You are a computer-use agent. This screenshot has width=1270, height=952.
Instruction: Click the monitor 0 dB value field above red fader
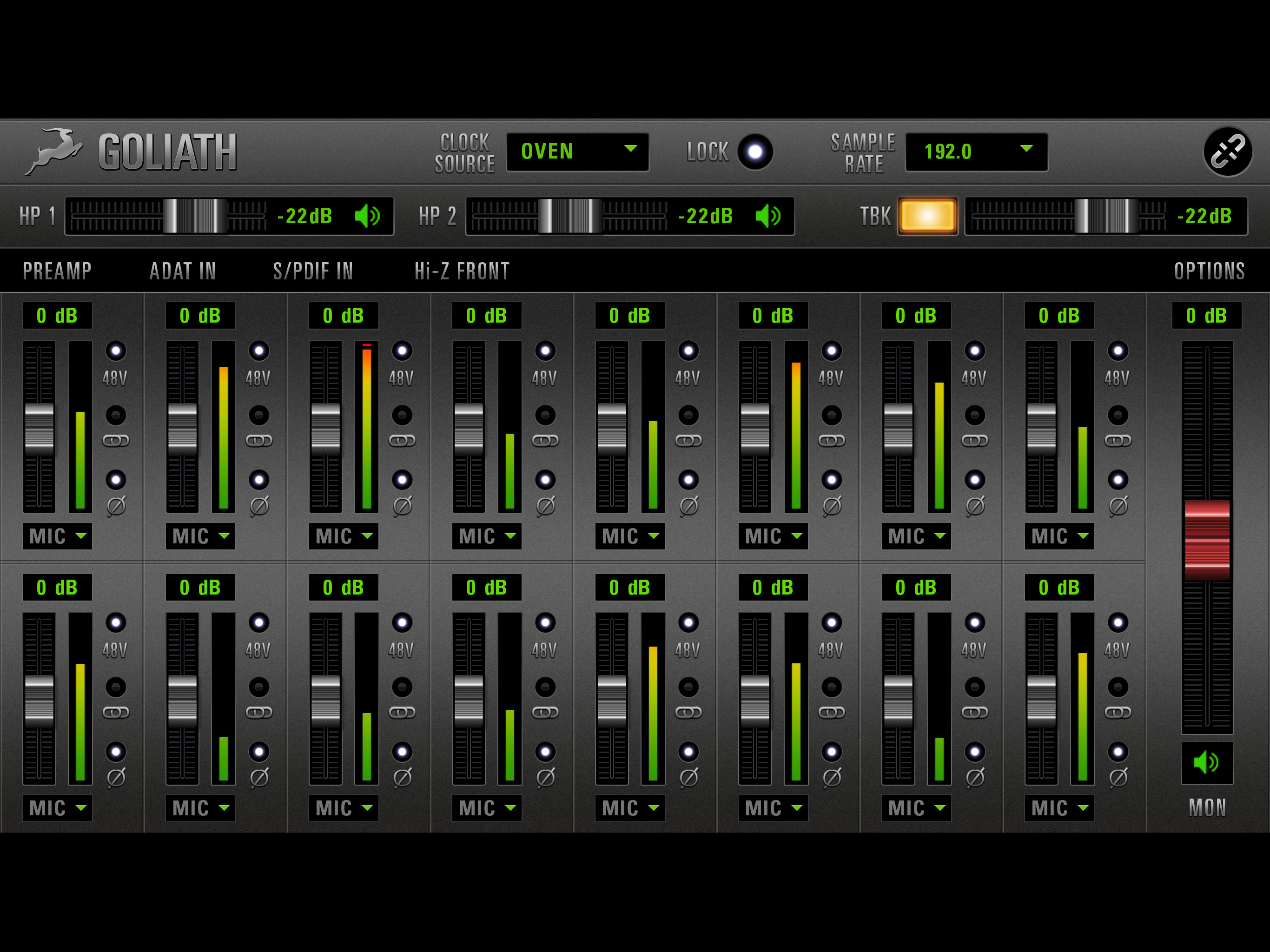[x=1206, y=316]
